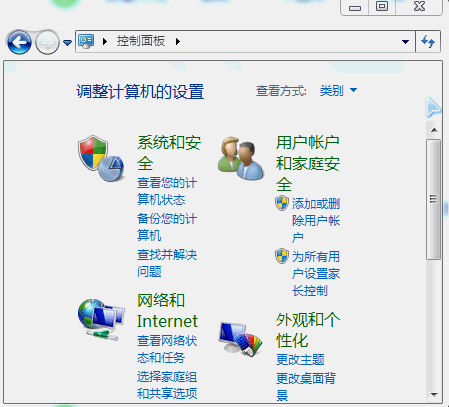Expand the arrow after 控制面板 breadcrumb
Viewport: 449px width, 407px height.
pos(178,42)
